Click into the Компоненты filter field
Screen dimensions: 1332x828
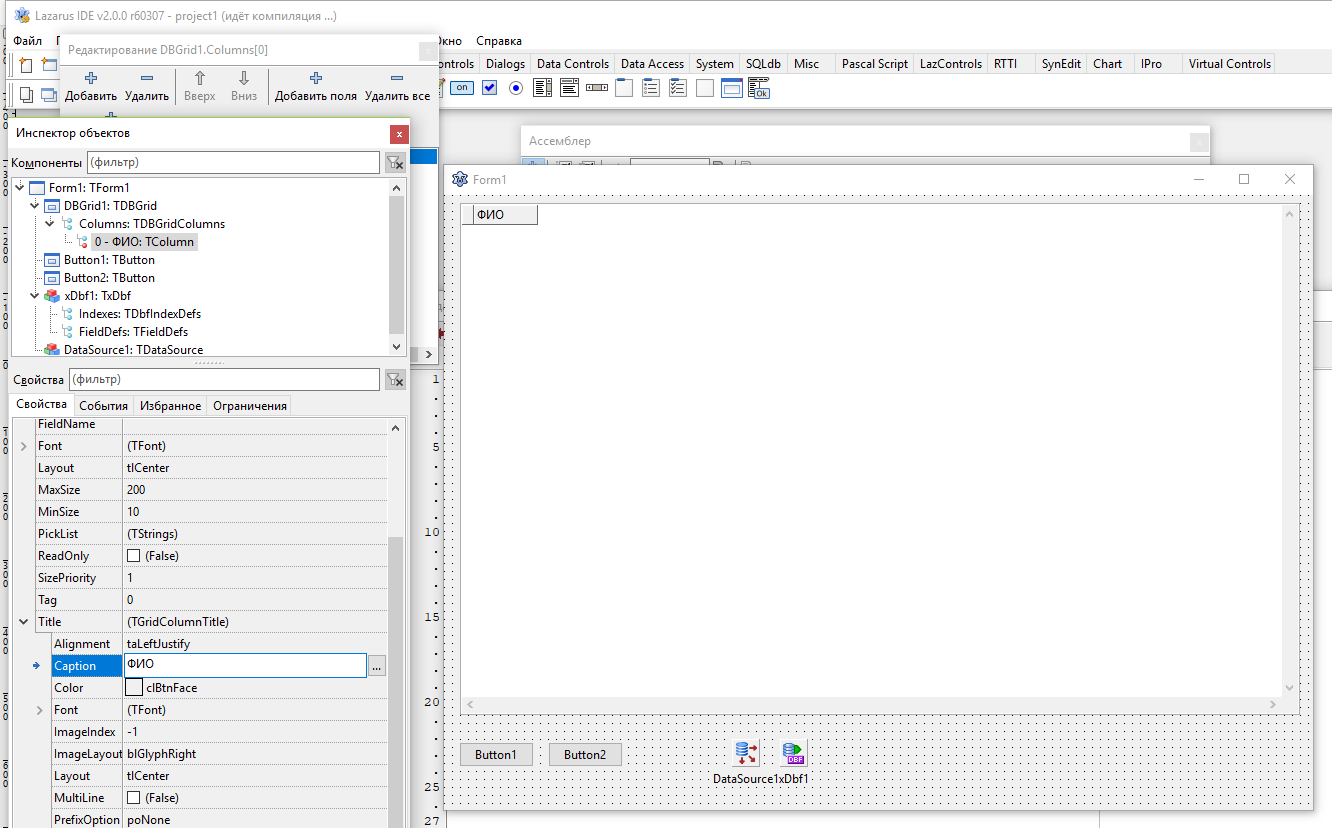[x=233, y=162]
